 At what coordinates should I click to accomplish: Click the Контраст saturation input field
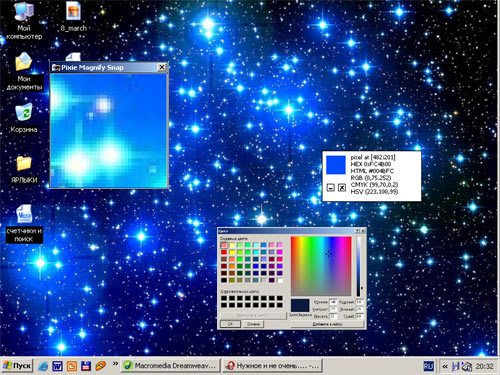(x=333, y=309)
